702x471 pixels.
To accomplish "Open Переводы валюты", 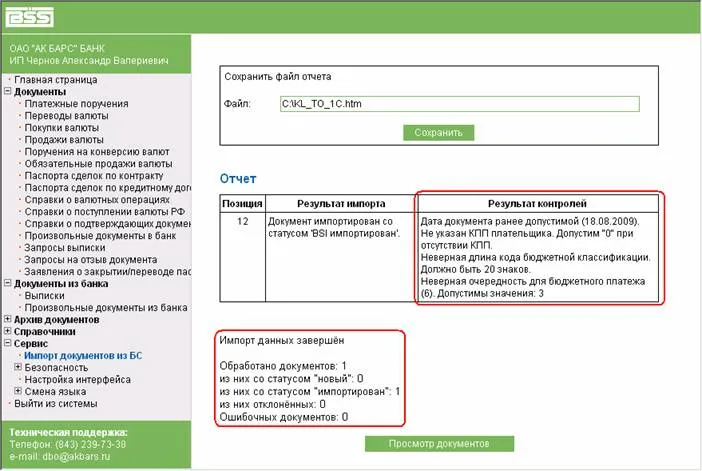I will pos(66,116).
